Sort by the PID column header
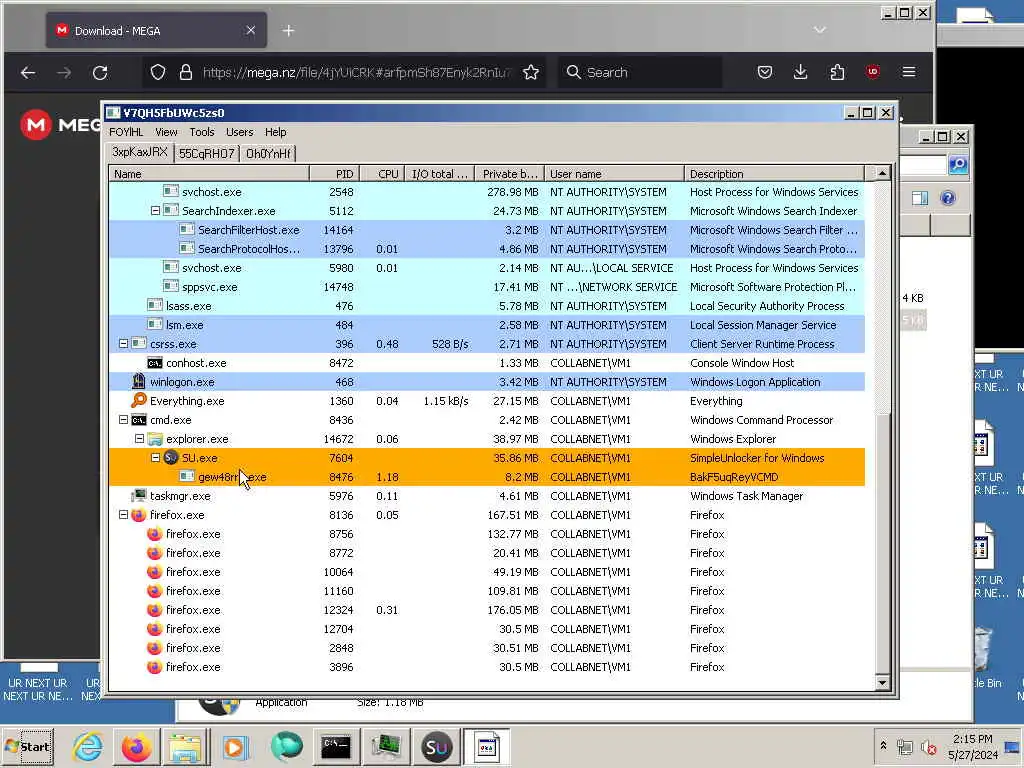Screen dimensions: 1024x768 334,174
